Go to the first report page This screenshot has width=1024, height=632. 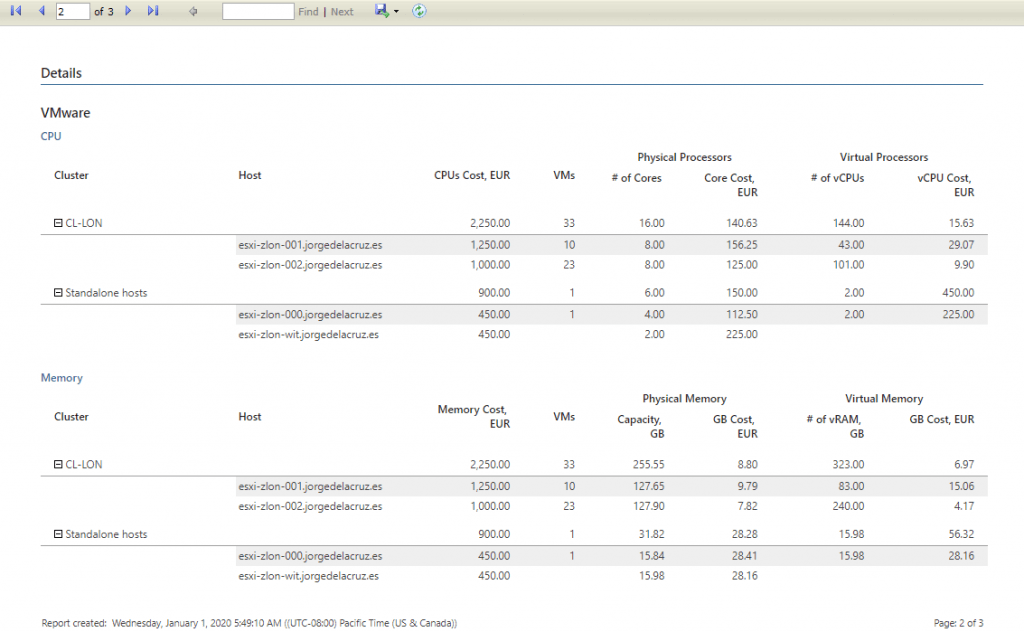tap(16, 11)
